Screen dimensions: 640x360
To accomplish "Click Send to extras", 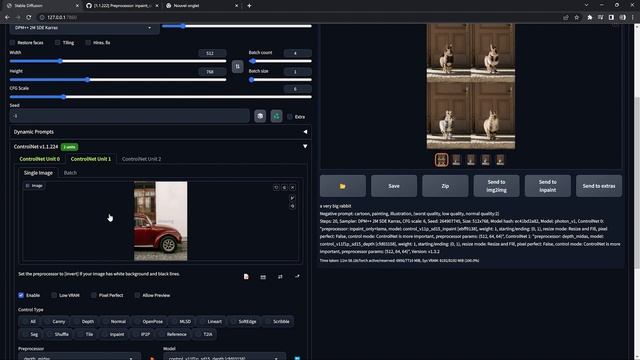I will 599,186.
